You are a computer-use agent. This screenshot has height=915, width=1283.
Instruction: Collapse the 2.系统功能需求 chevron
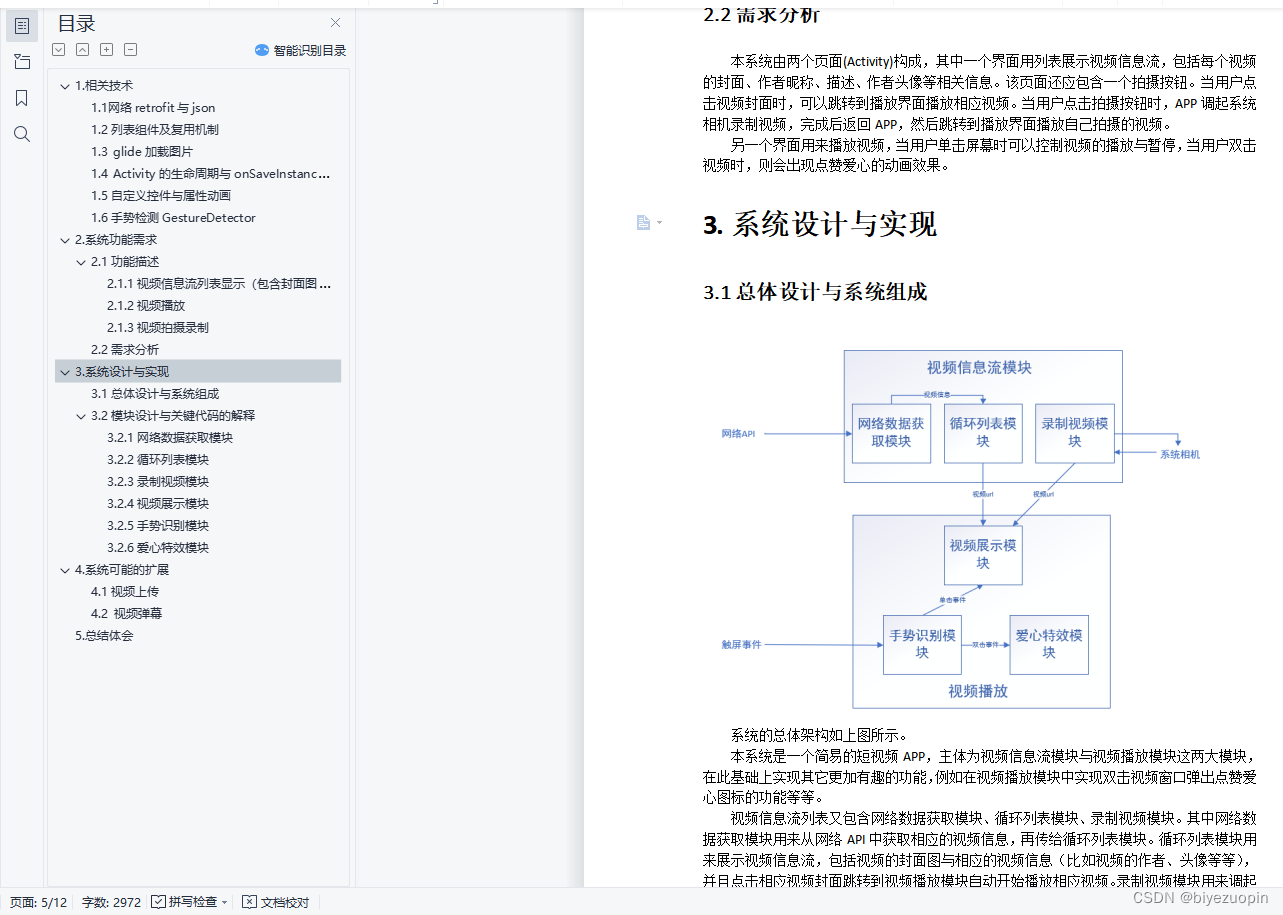(x=65, y=240)
